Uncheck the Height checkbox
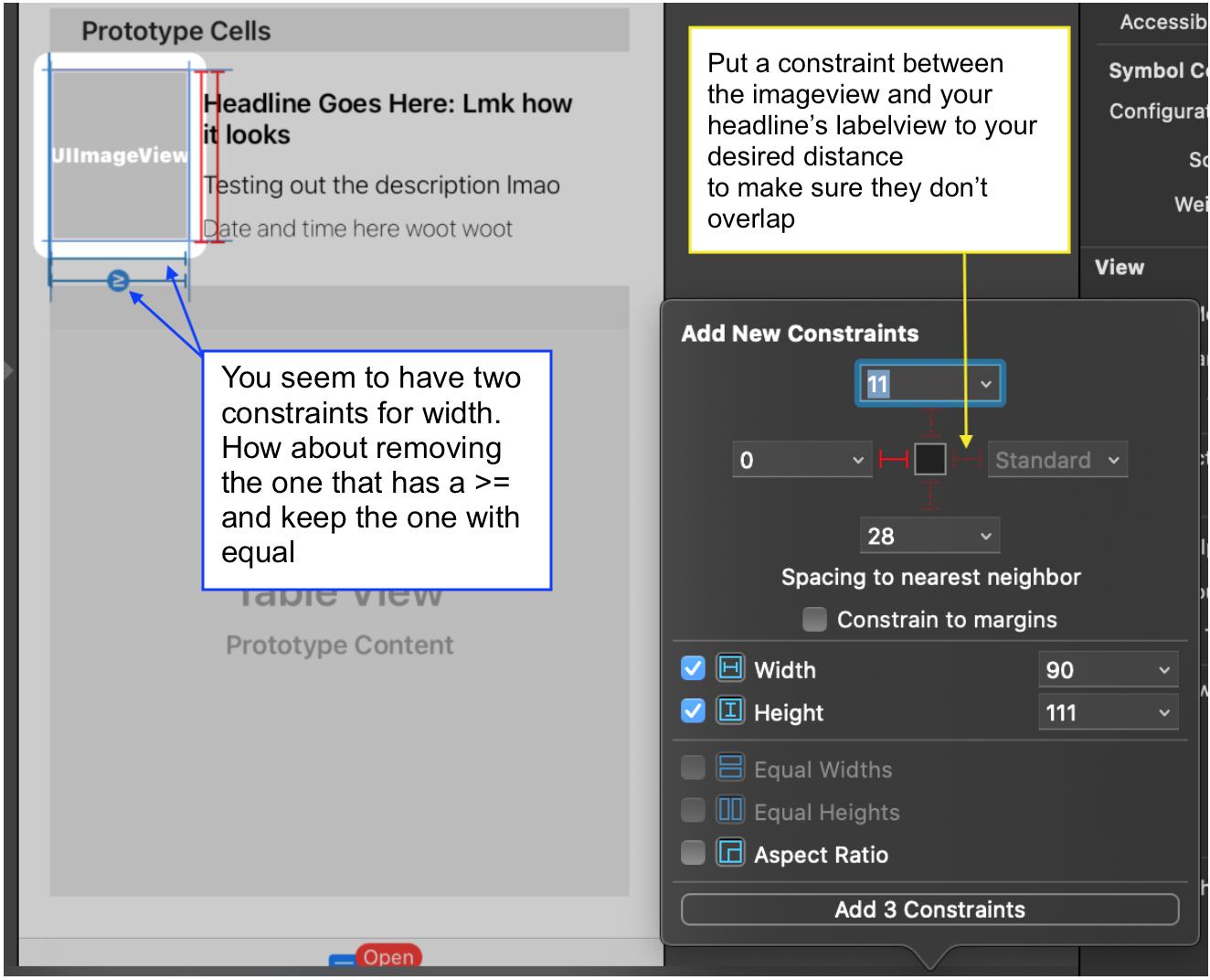Viewport: 1210px width, 980px height. click(693, 710)
